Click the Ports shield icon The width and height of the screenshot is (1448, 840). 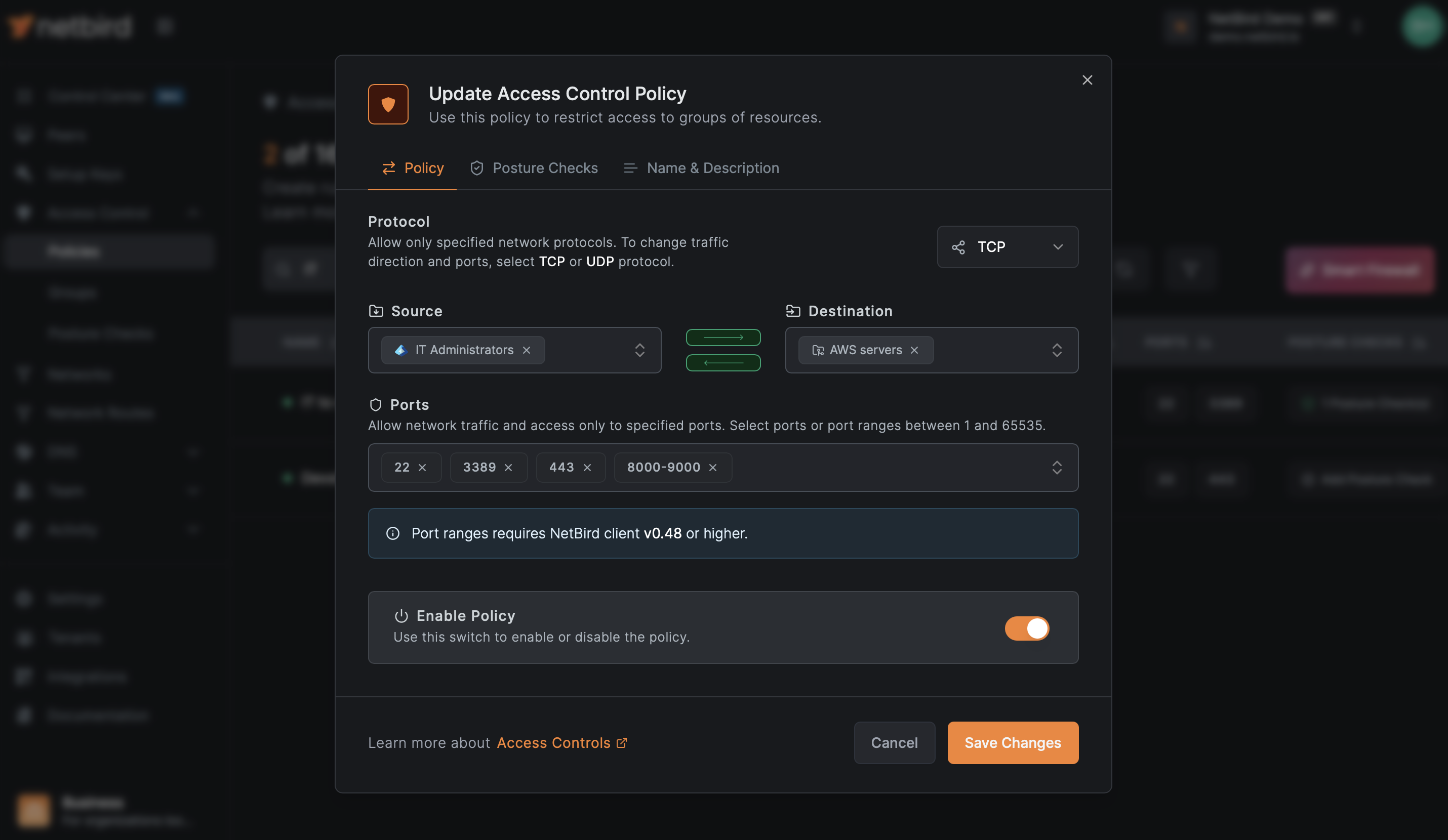(376, 404)
